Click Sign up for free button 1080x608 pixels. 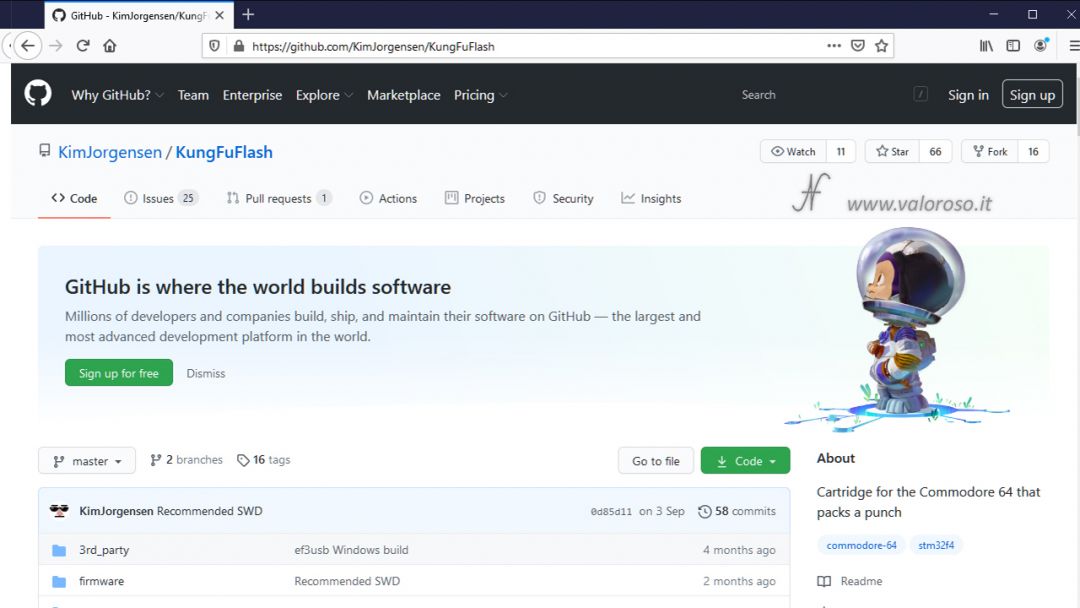click(x=118, y=373)
